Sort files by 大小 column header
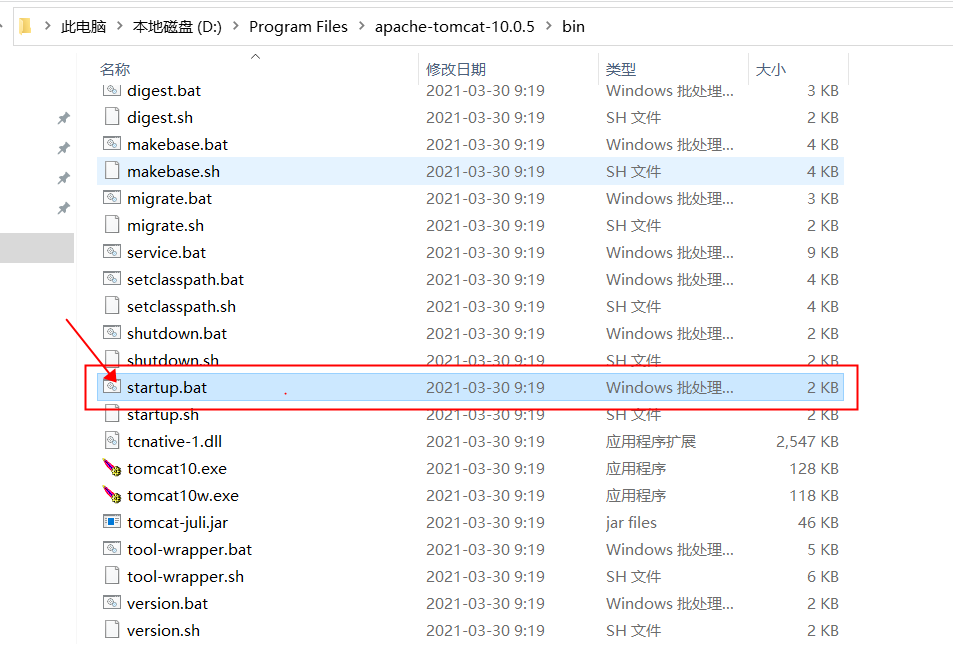Screen dimensions: 953x650 pyautogui.click(x=771, y=69)
